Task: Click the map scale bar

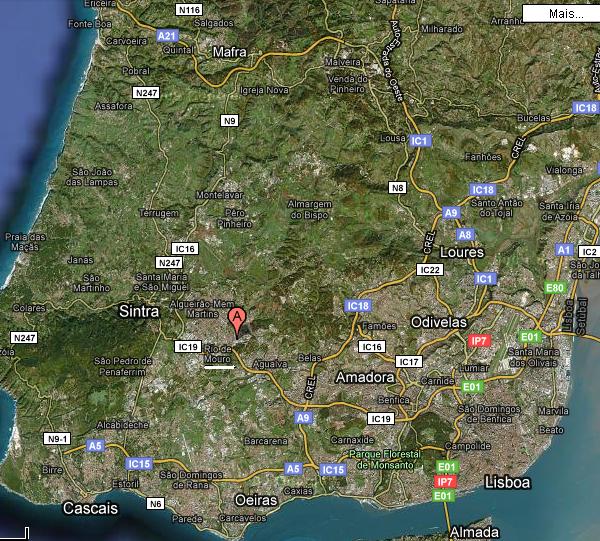Action: (x=14, y=533)
